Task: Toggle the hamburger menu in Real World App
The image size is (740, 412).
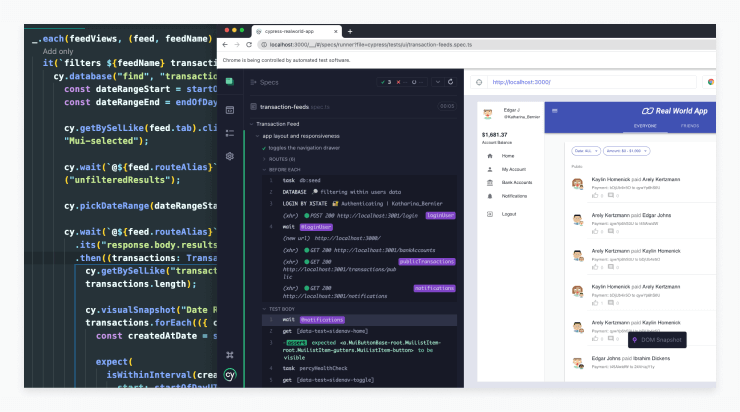Action: tap(555, 111)
